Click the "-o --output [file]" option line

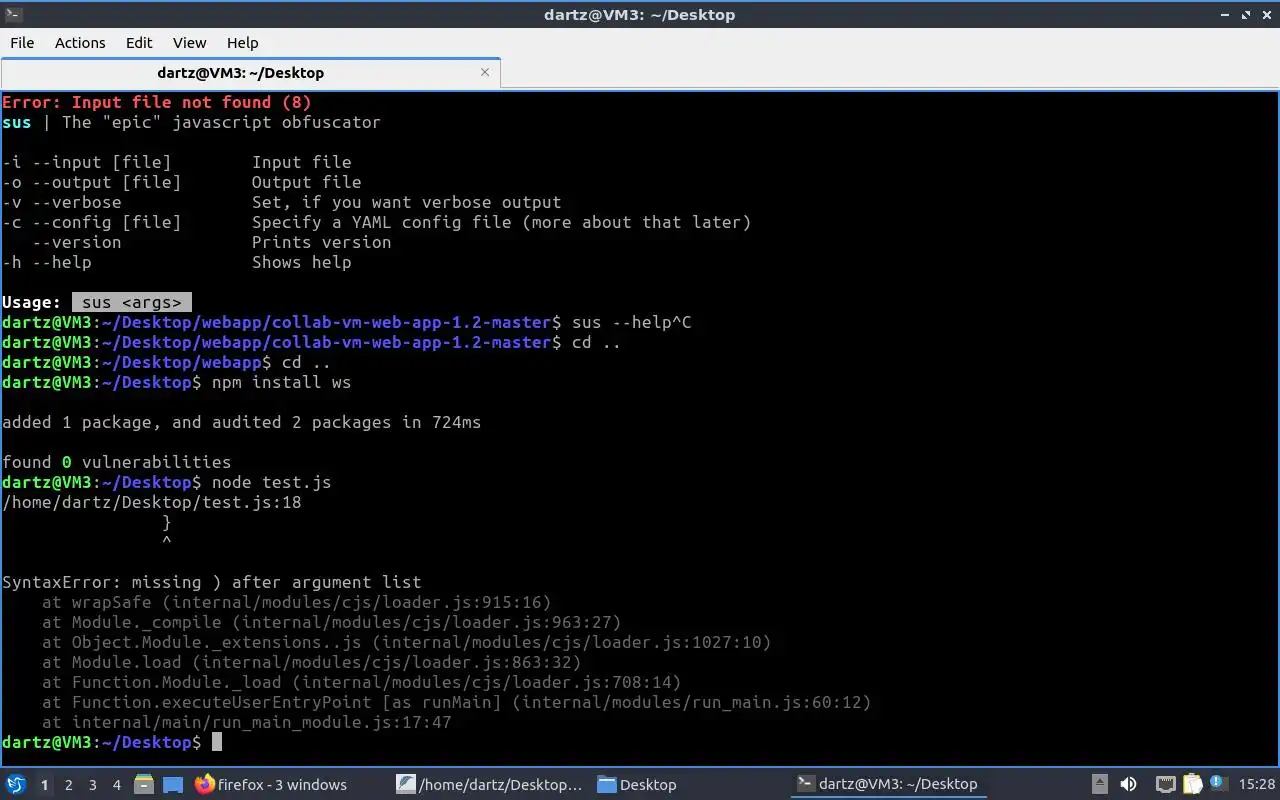(x=182, y=182)
